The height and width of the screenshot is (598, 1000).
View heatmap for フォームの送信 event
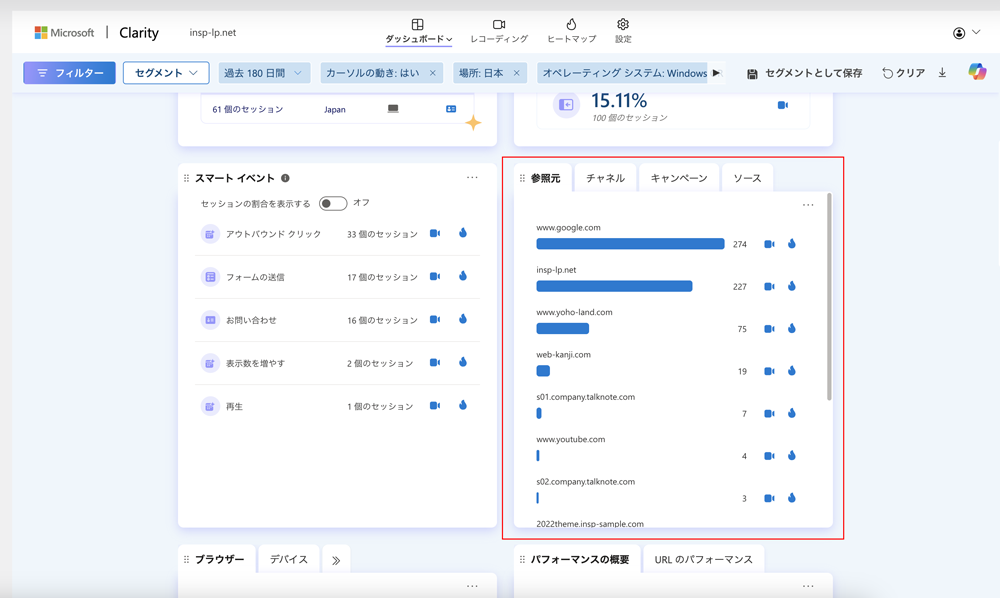pos(463,275)
